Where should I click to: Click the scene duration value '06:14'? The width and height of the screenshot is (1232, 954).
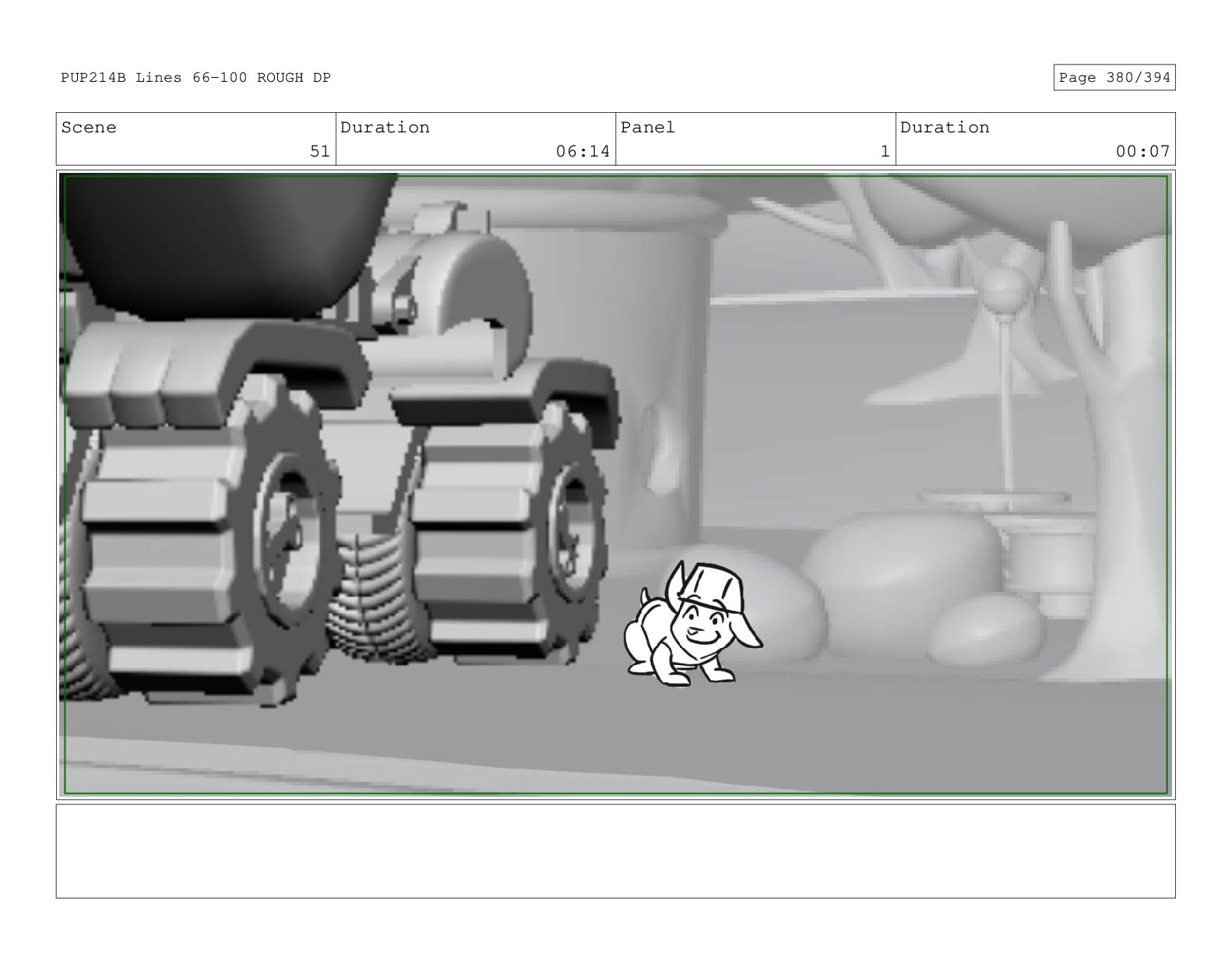(583, 151)
